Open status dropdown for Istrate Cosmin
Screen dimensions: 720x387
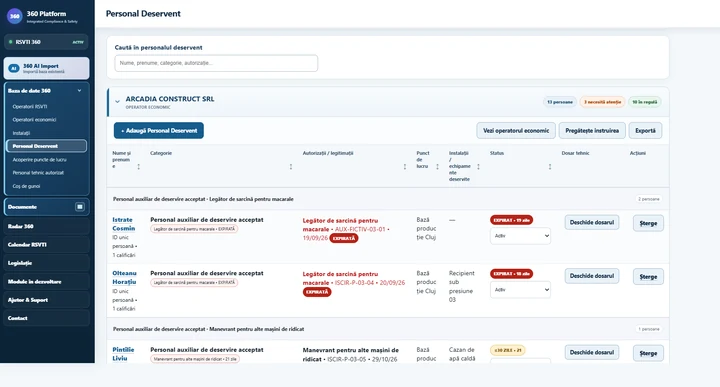pos(520,236)
